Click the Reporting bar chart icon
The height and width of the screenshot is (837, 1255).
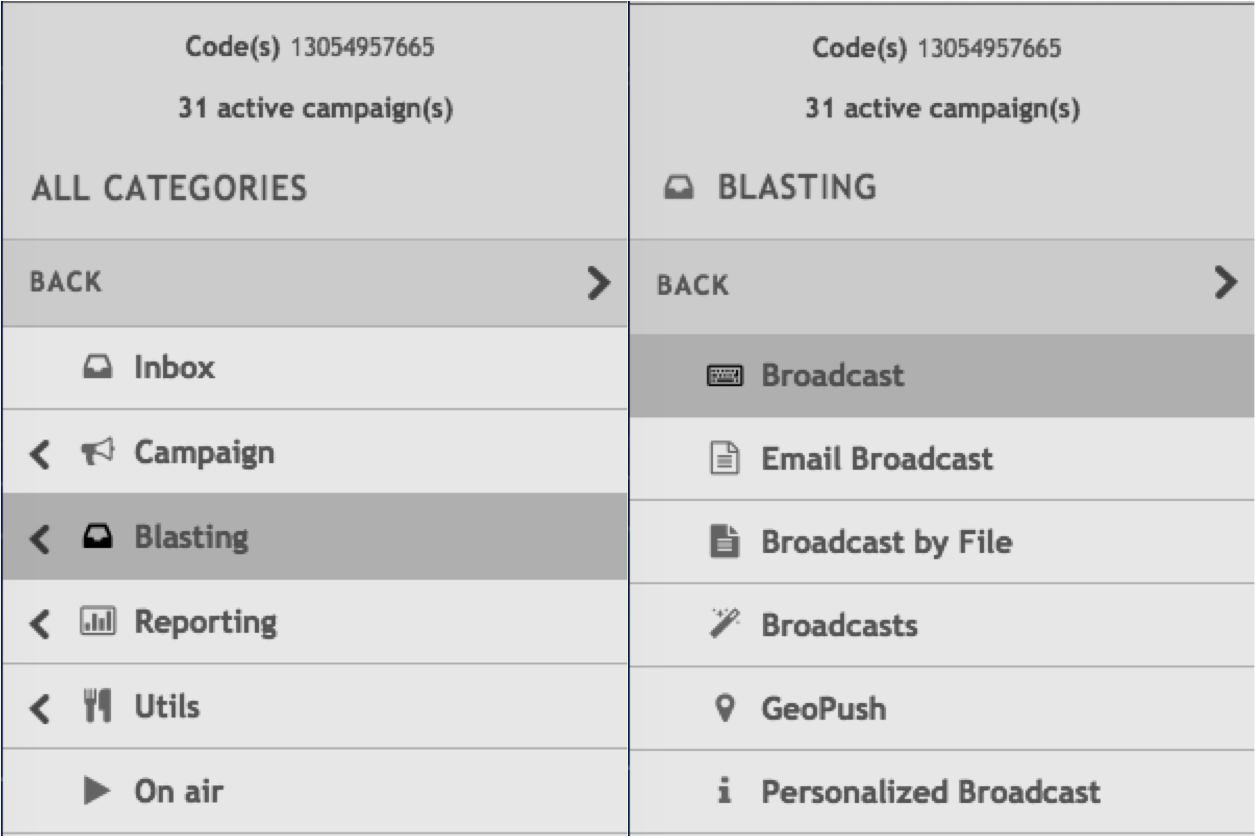[x=97, y=622]
